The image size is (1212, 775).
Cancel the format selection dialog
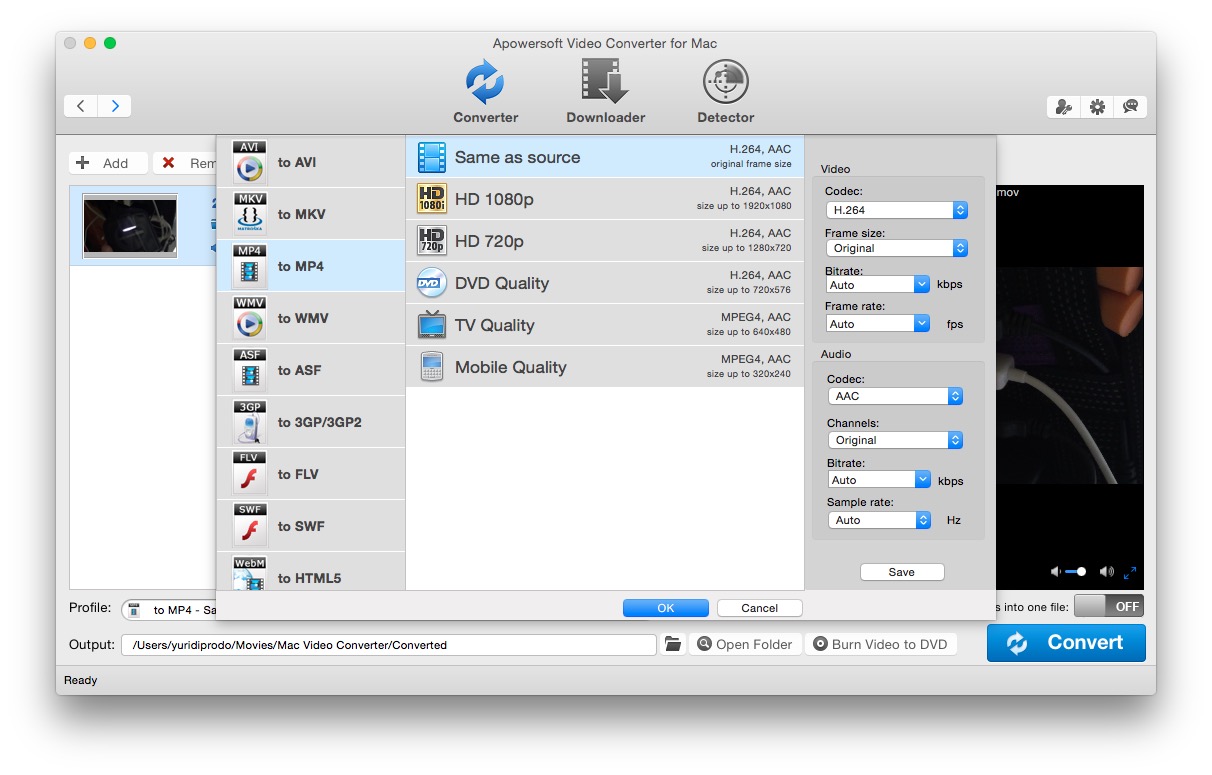tap(760, 608)
